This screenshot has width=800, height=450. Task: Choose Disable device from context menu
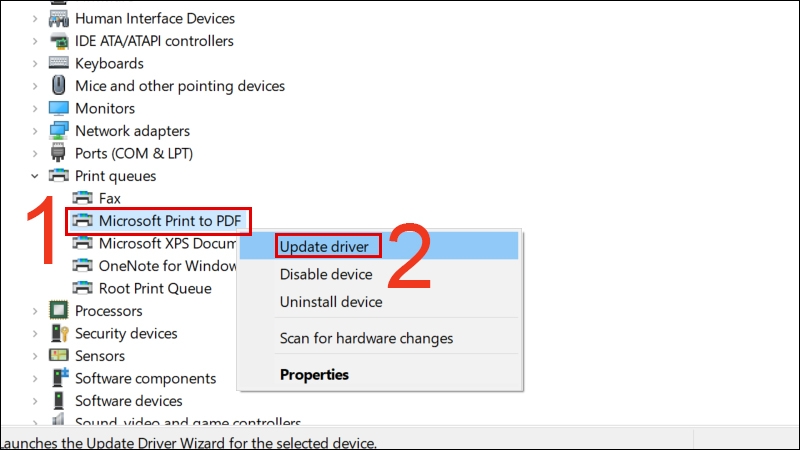point(330,274)
